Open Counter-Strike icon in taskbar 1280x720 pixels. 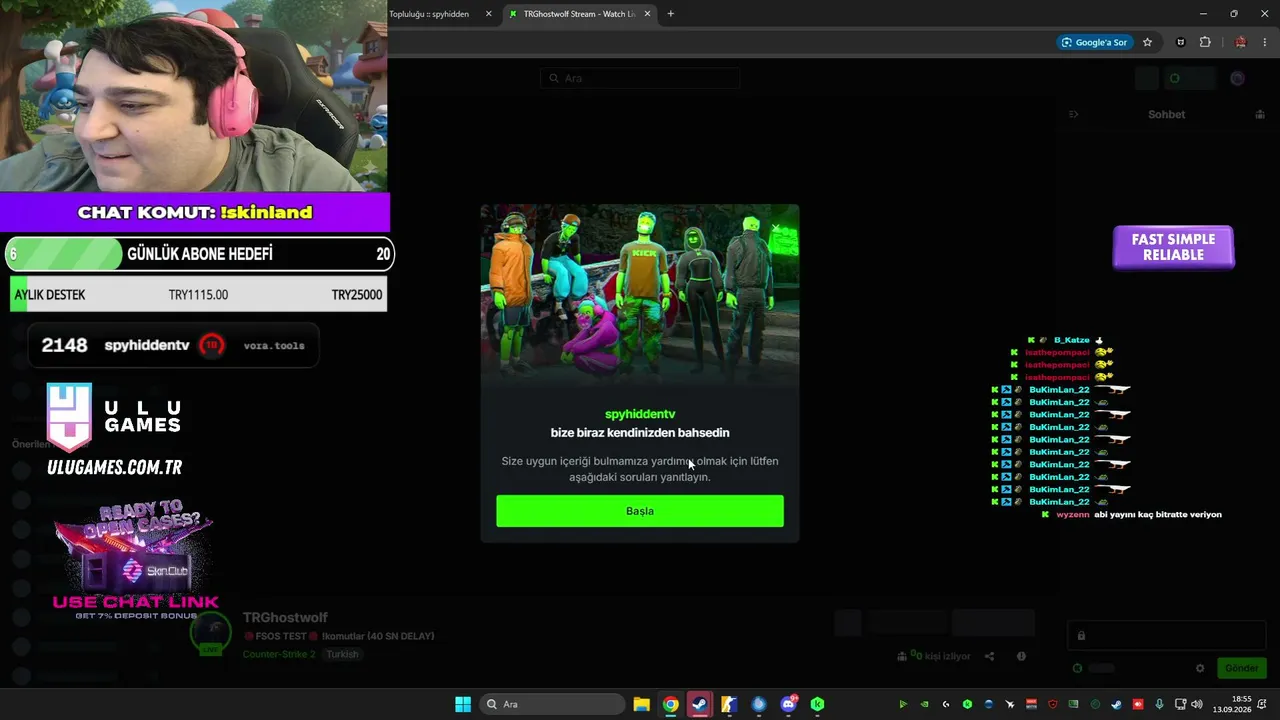729,704
